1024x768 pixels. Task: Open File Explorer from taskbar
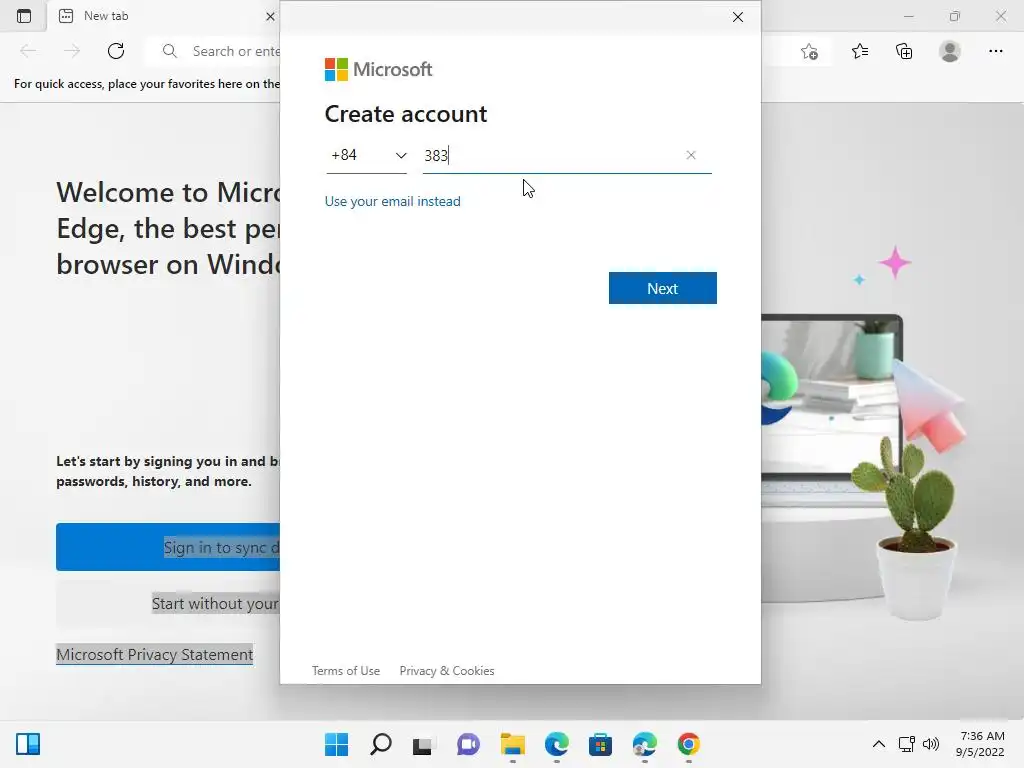tap(513, 744)
